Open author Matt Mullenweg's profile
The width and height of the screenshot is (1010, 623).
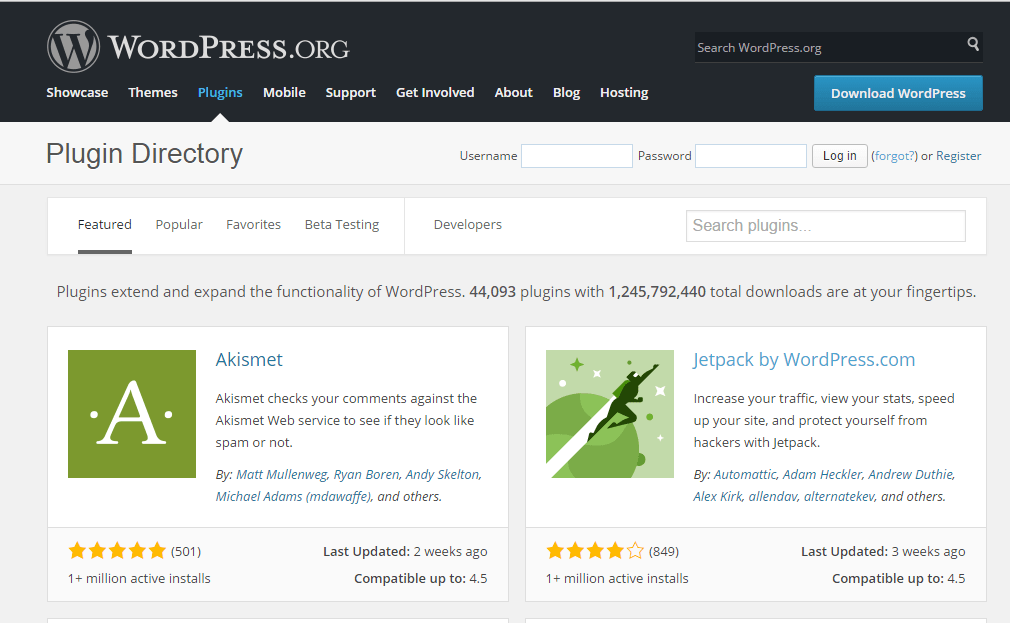point(281,475)
